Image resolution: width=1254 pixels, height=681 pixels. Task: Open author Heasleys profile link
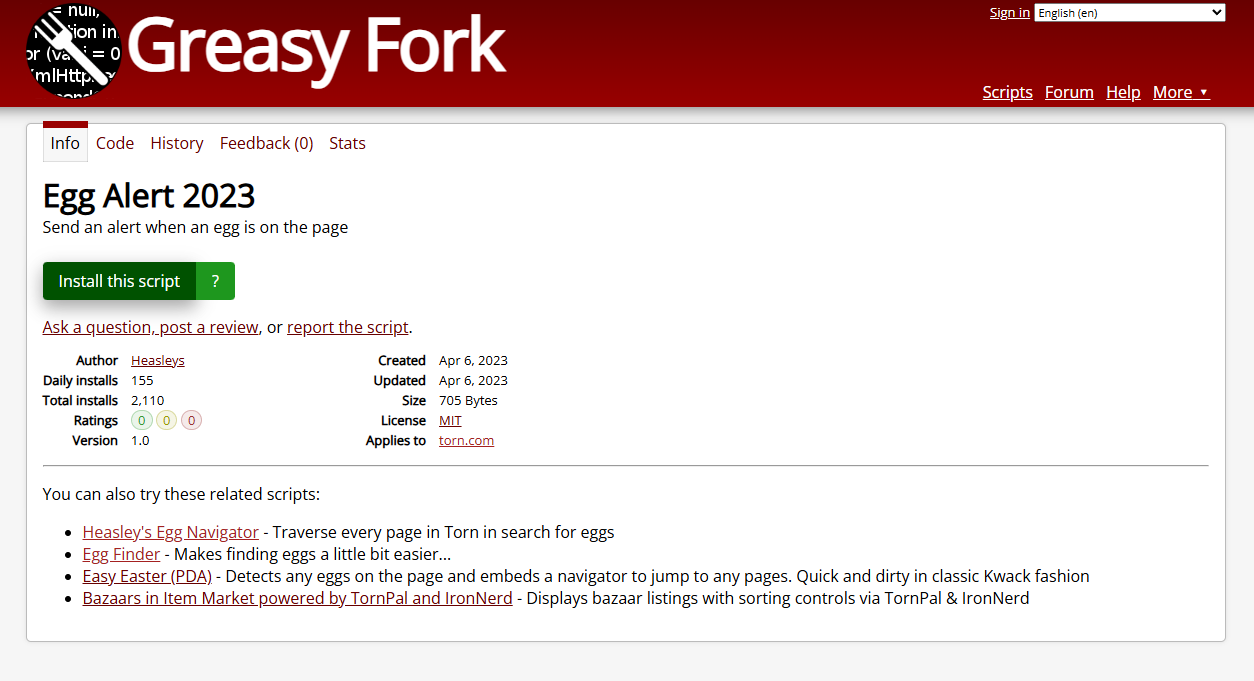point(158,360)
